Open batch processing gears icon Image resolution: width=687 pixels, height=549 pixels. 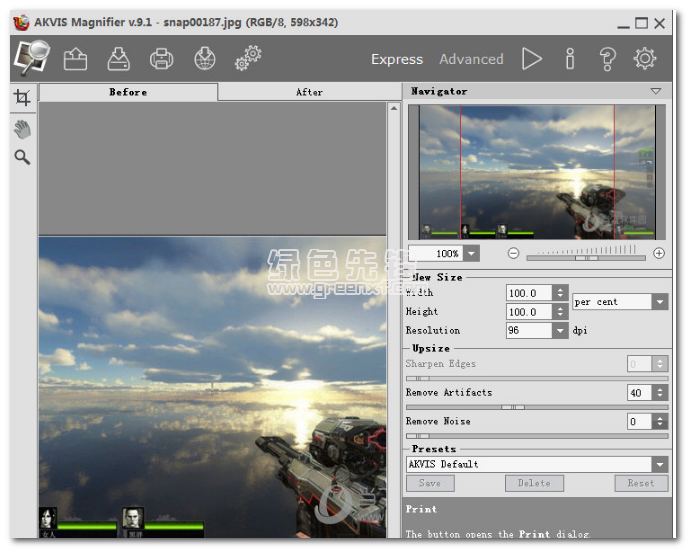tap(248, 58)
